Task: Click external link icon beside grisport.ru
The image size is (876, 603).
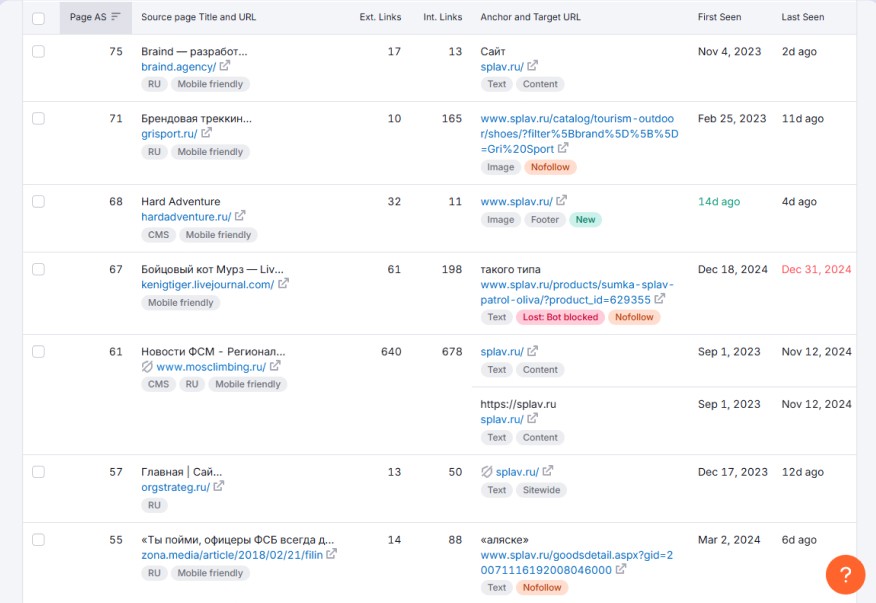Action: click(x=207, y=134)
